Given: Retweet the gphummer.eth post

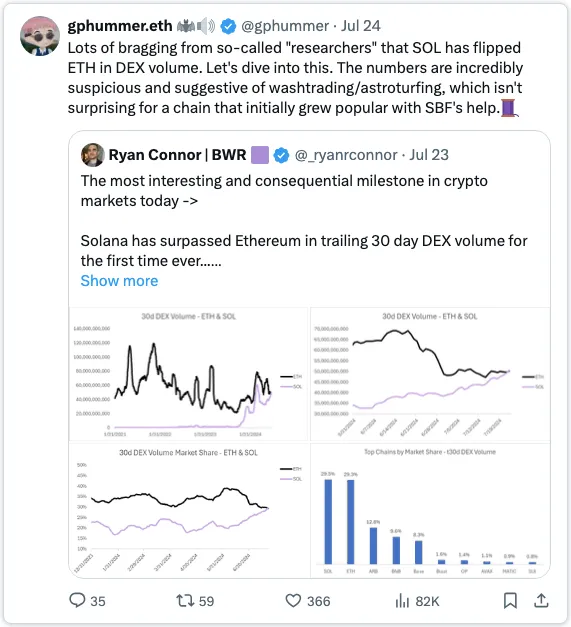Looking at the screenshot, I should click(185, 601).
